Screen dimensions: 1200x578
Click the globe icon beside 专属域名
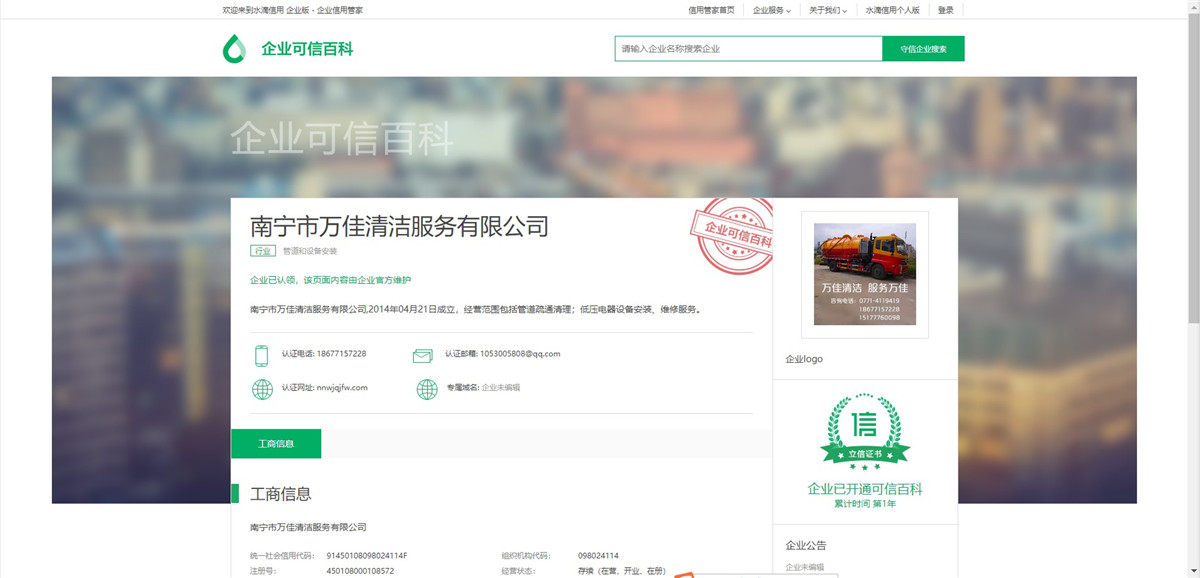point(427,389)
